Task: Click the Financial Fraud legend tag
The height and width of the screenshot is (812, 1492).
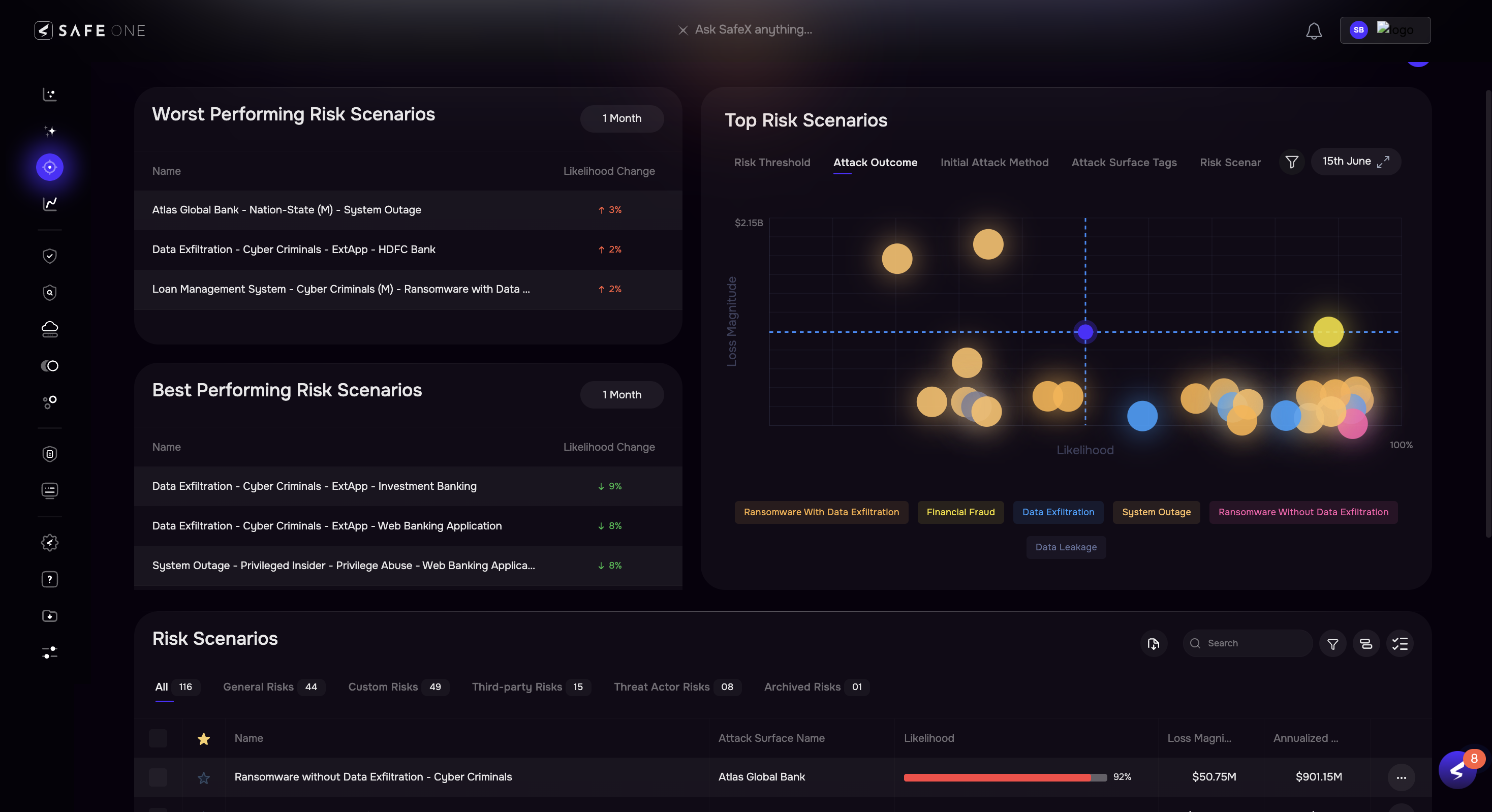Action: click(960, 513)
